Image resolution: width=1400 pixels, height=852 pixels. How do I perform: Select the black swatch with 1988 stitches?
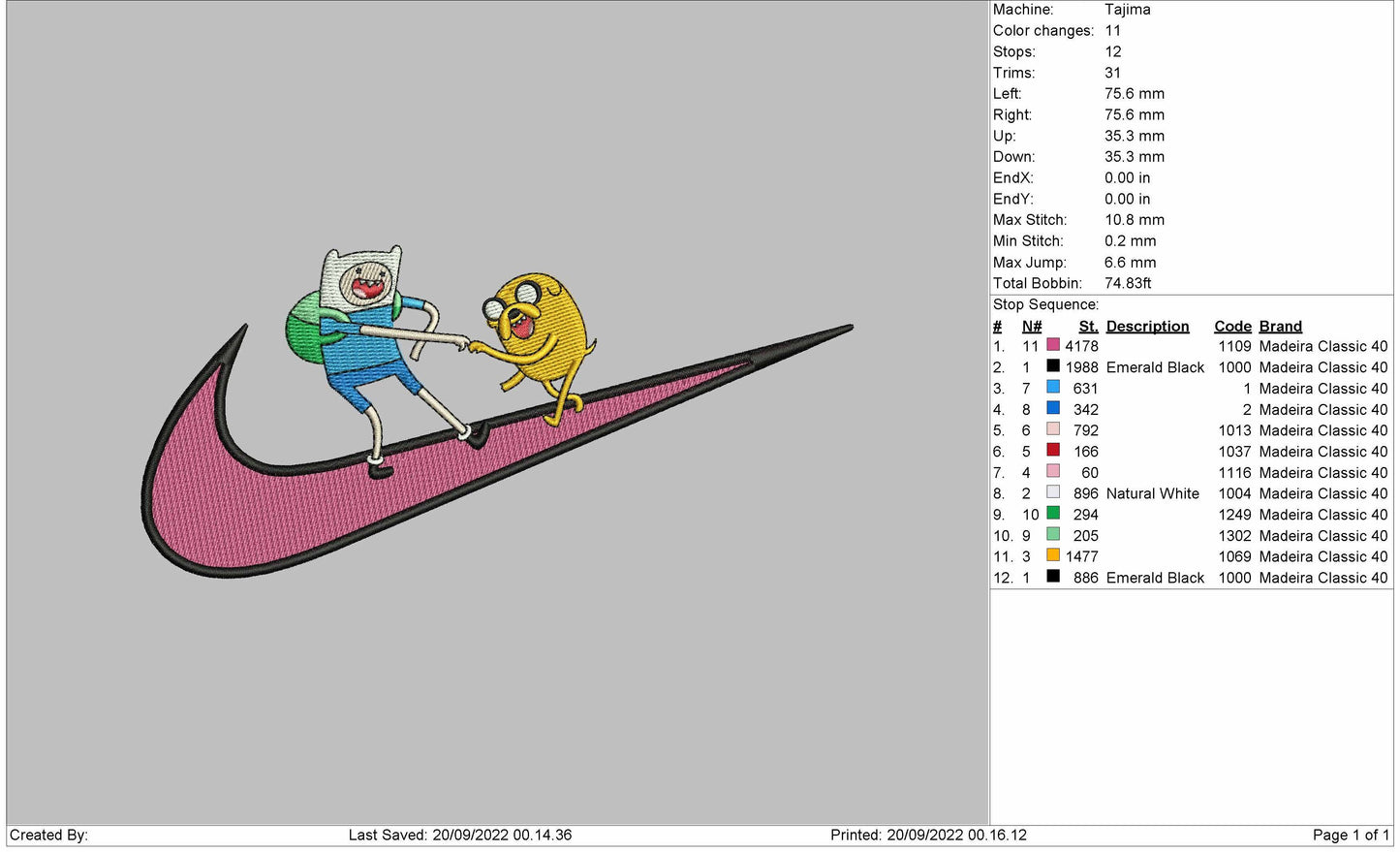(x=1052, y=366)
